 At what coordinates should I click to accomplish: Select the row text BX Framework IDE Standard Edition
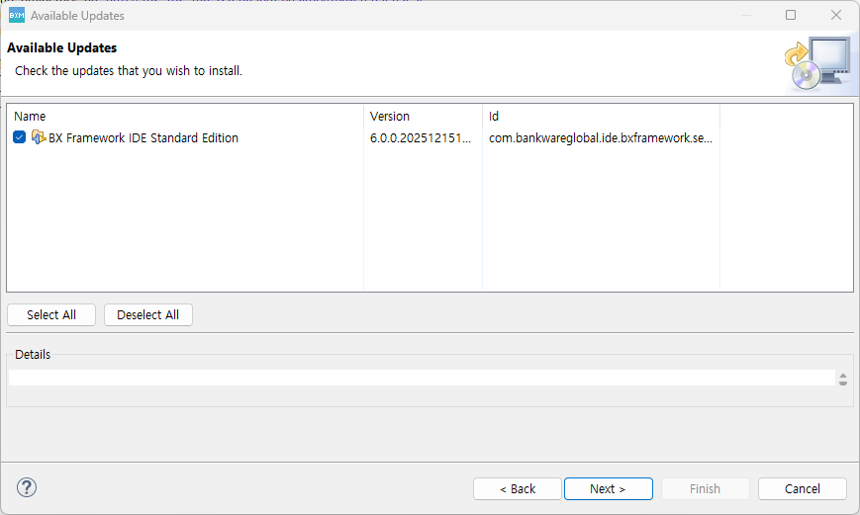(144, 138)
